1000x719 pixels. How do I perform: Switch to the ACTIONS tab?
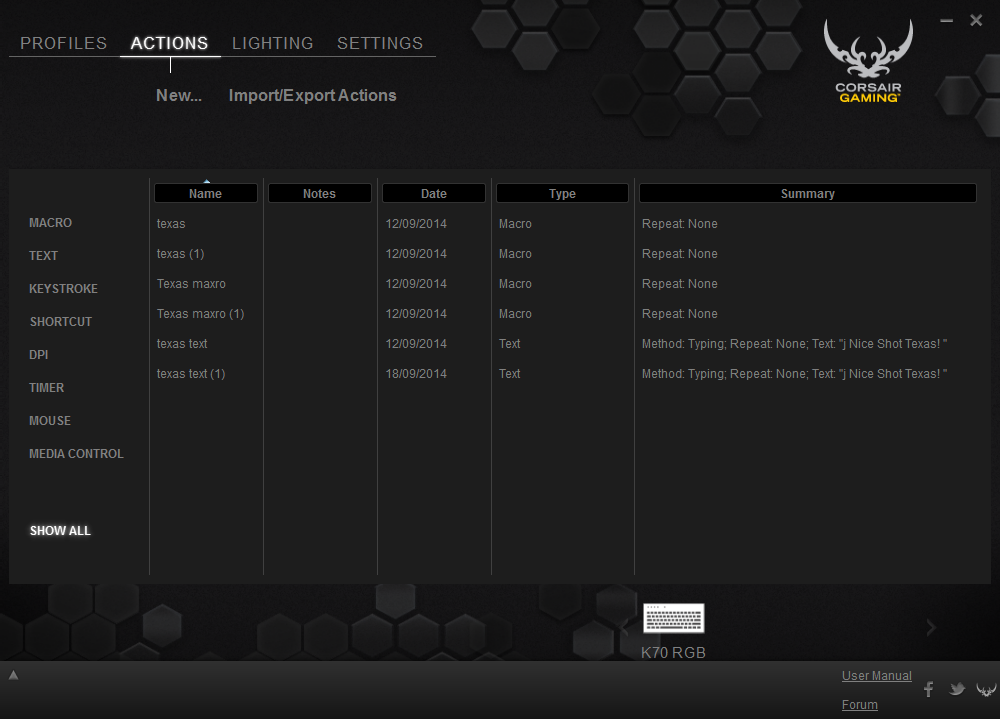pos(169,43)
